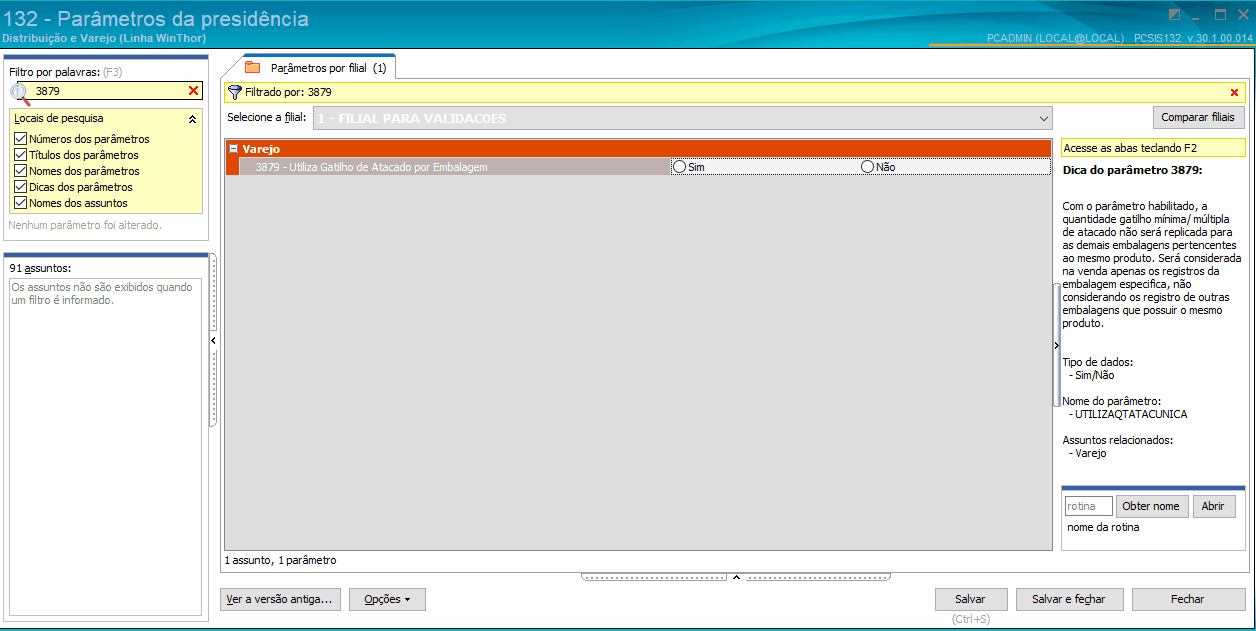The height and width of the screenshot is (631, 1256).
Task: Select 'Sim' for parameter 3879
Action: tap(680, 167)
